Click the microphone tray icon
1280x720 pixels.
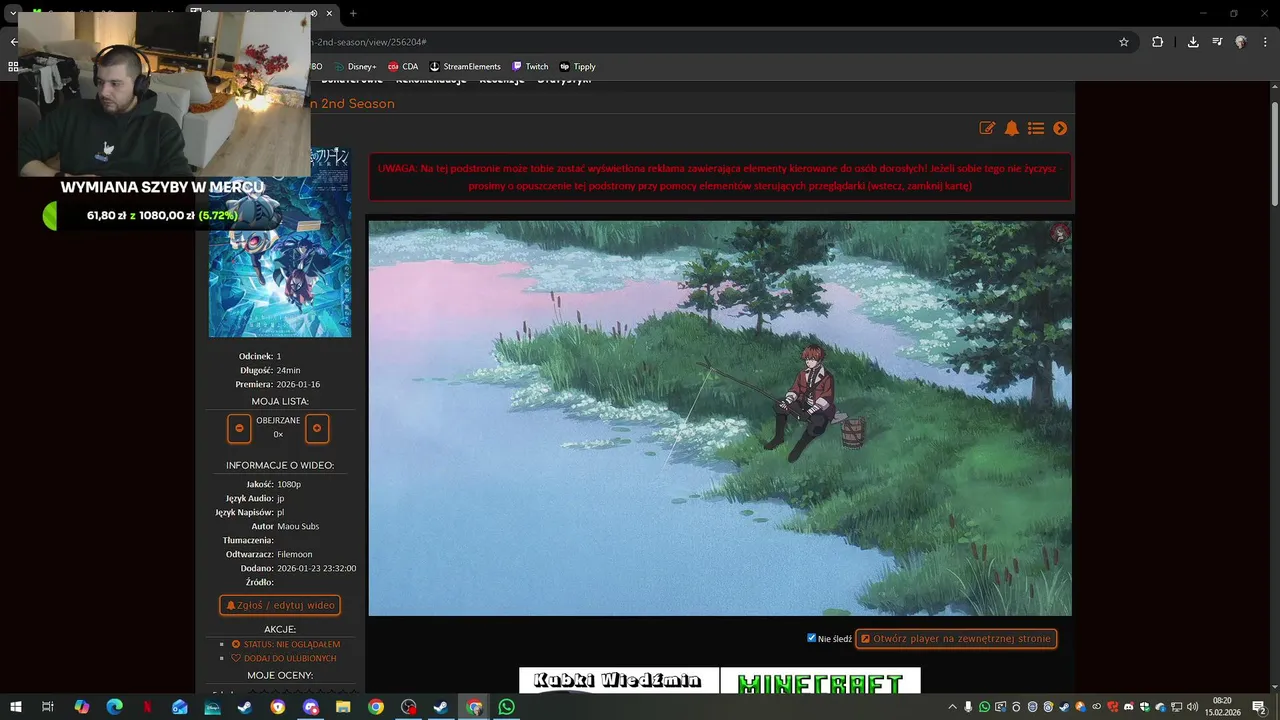pos(968,707)
